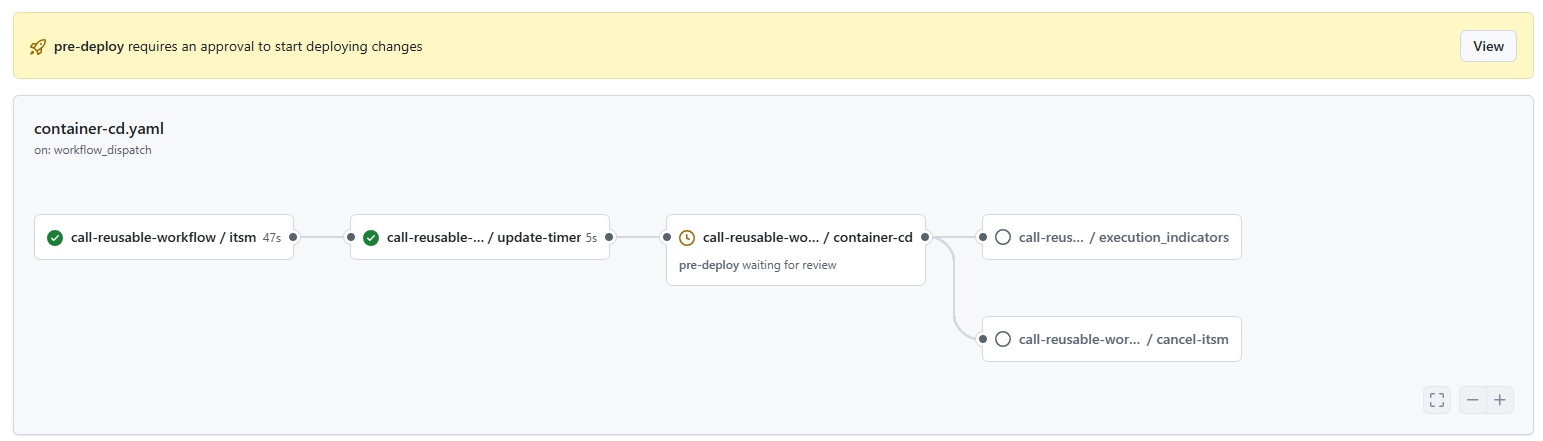
Task: Open the call-reusable-workflow / itsm job label
Action: 163,238
